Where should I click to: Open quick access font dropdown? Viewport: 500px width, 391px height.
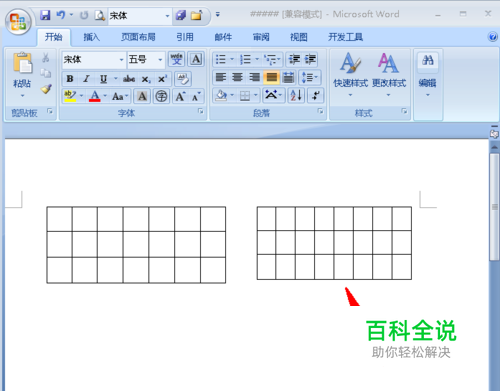click(167, 16)
